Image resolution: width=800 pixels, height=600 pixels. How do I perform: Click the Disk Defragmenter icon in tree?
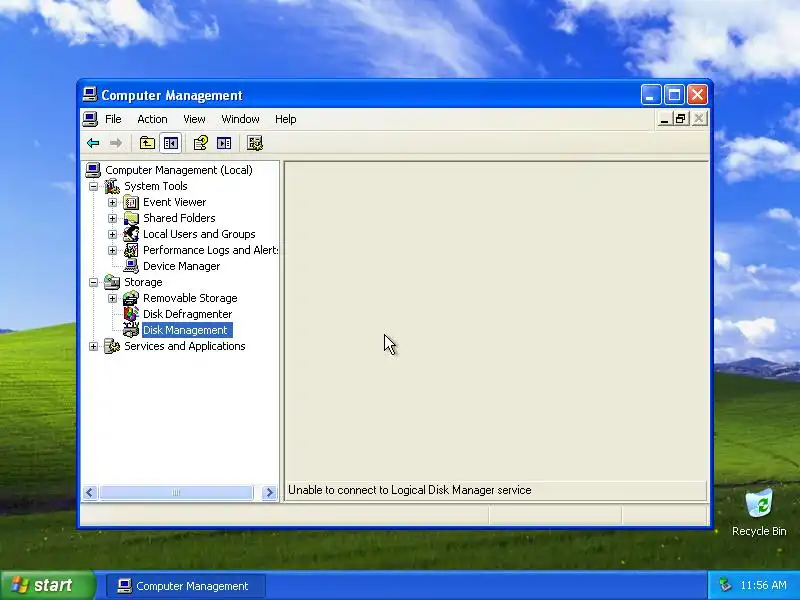click(x=131, y=314)
